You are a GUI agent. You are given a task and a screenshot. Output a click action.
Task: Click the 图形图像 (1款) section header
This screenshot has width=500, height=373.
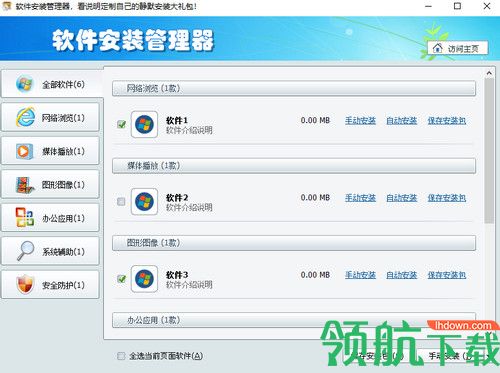(x=294, y=243)
